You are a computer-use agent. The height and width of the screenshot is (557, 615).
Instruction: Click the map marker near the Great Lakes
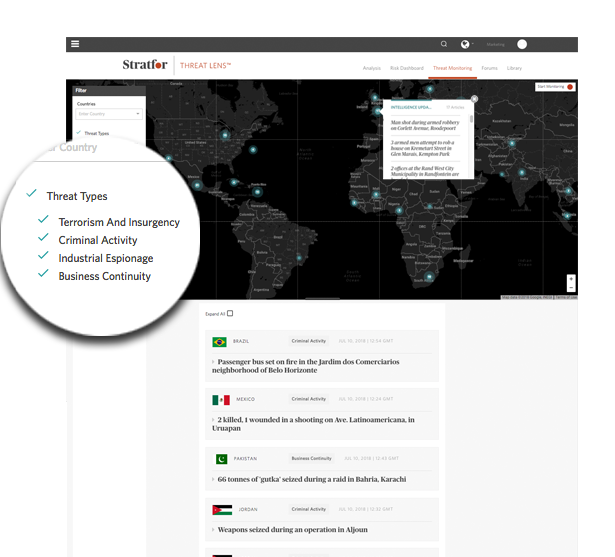click(225, 135)
